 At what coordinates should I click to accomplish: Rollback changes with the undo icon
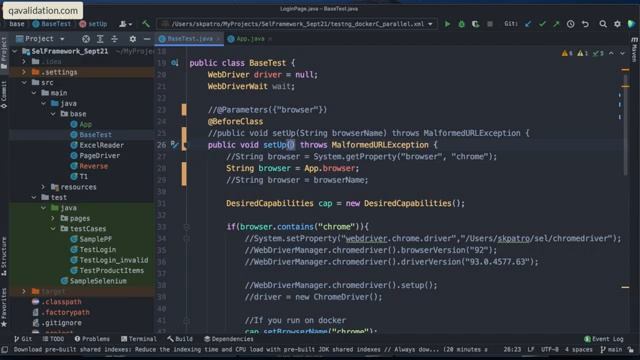click(585, 24)
